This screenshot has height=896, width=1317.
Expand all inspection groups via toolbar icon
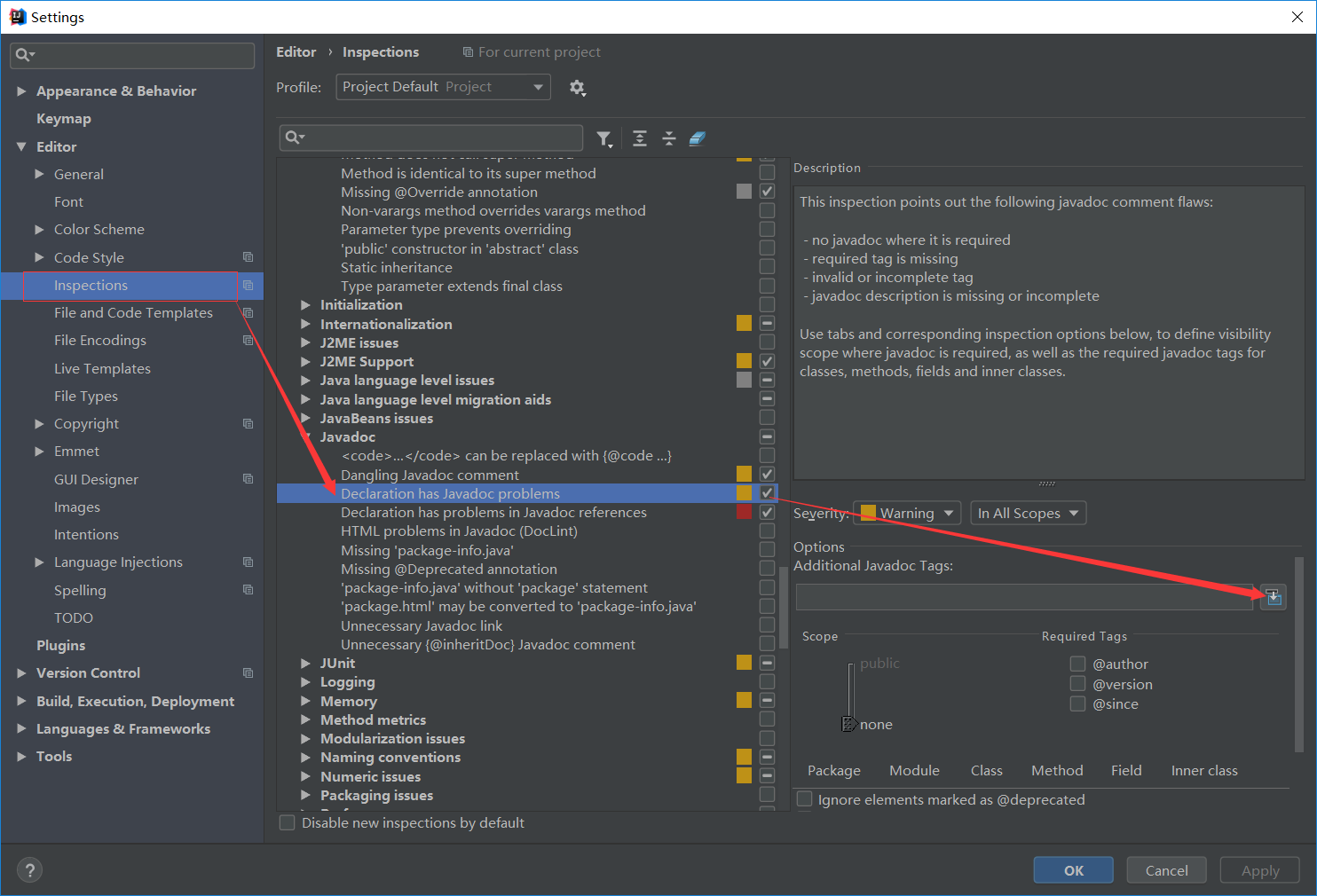640,138
